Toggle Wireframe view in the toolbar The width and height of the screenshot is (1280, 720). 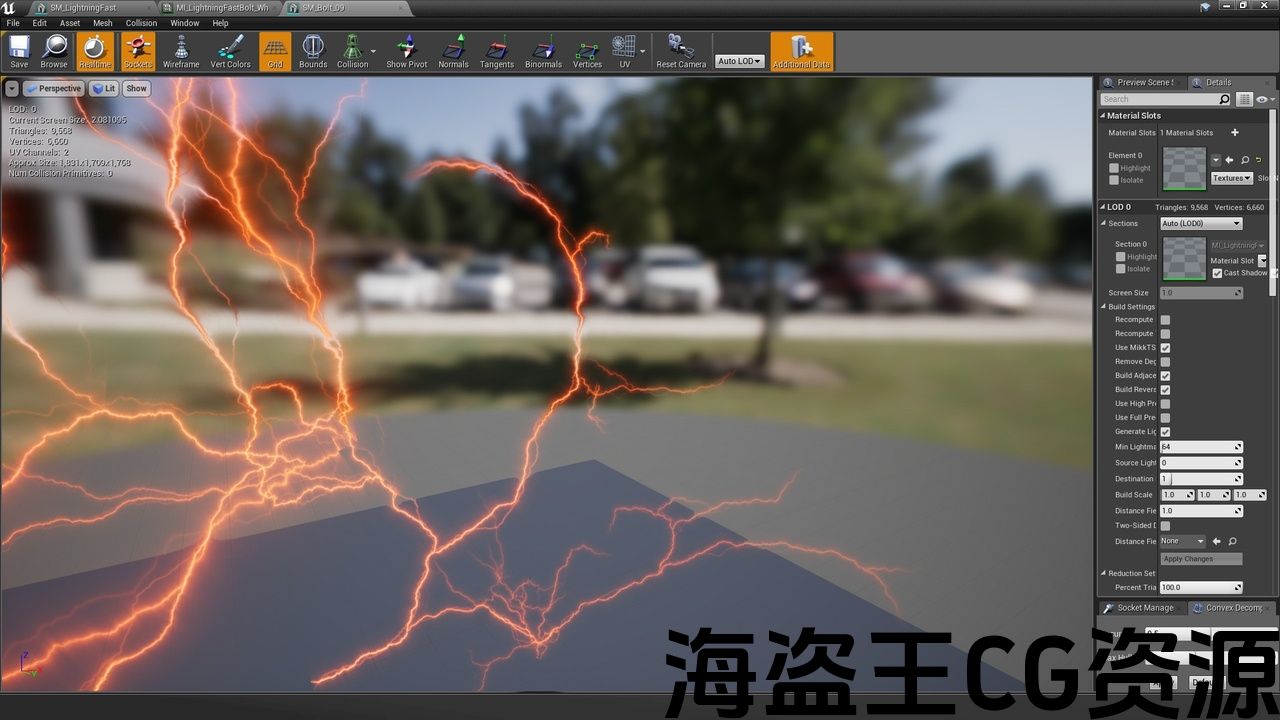coord(181,51)
